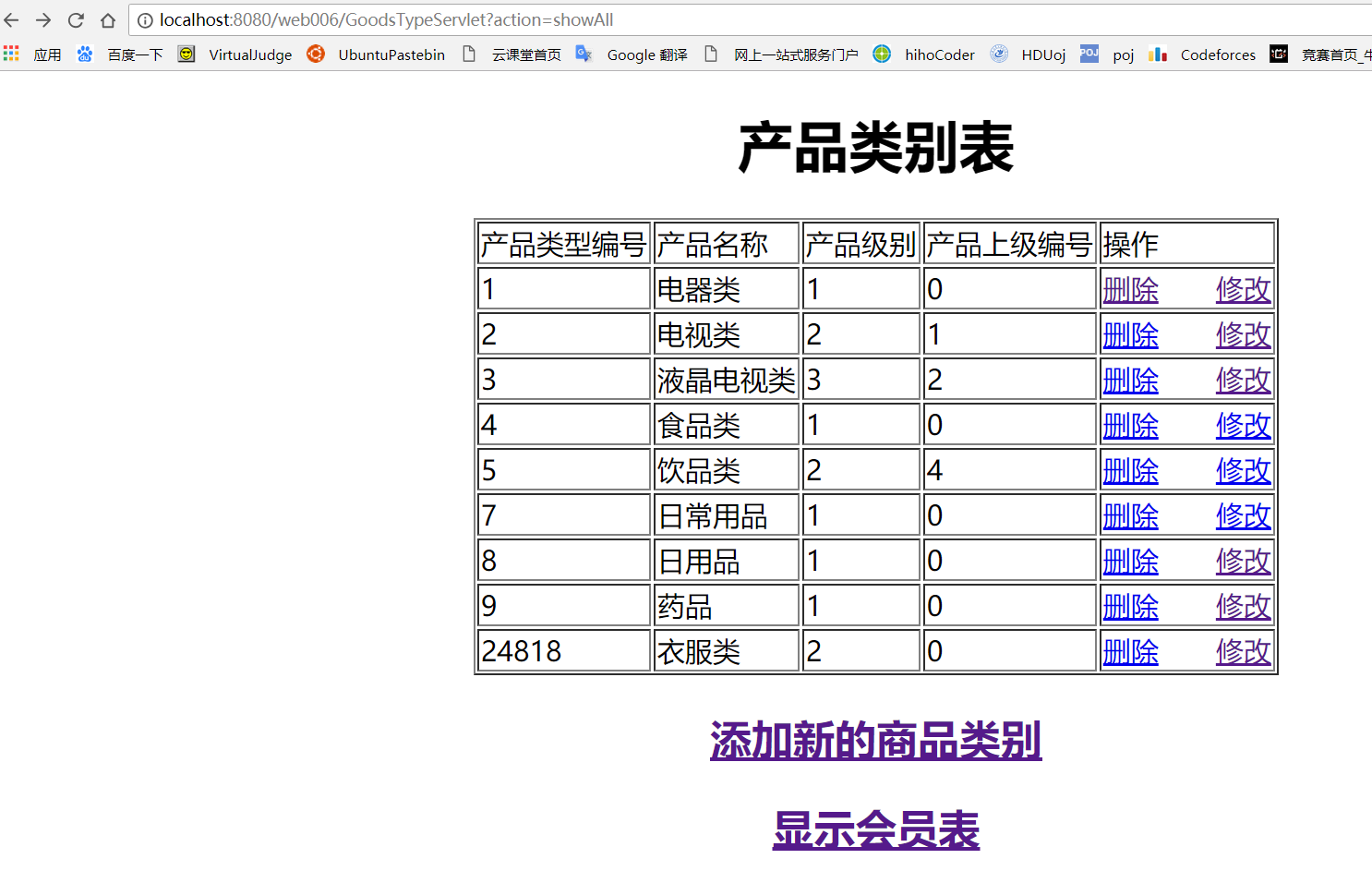Open the browser home page icon

tap(108, 20)
